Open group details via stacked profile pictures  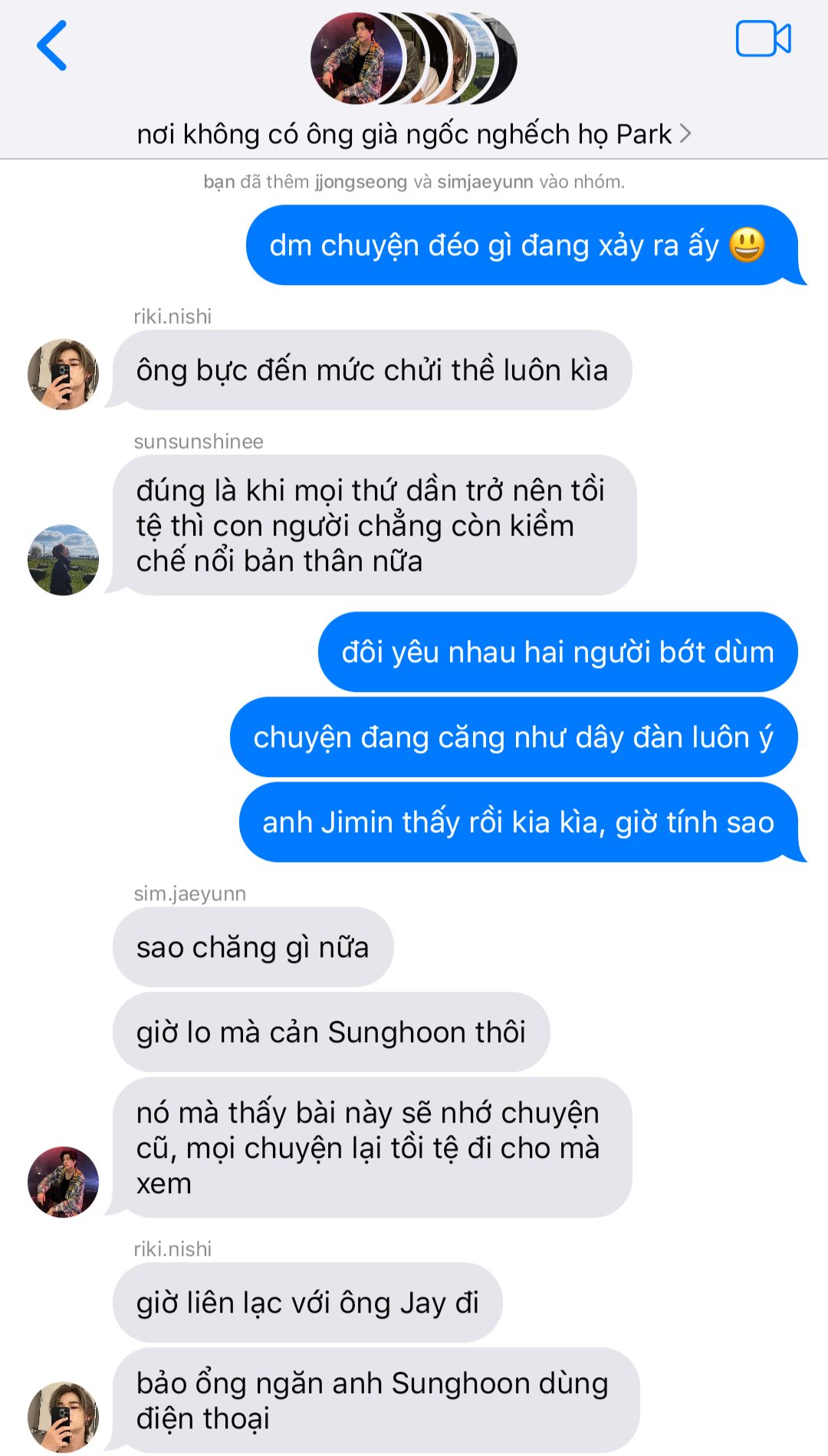(x=413, y=58)
